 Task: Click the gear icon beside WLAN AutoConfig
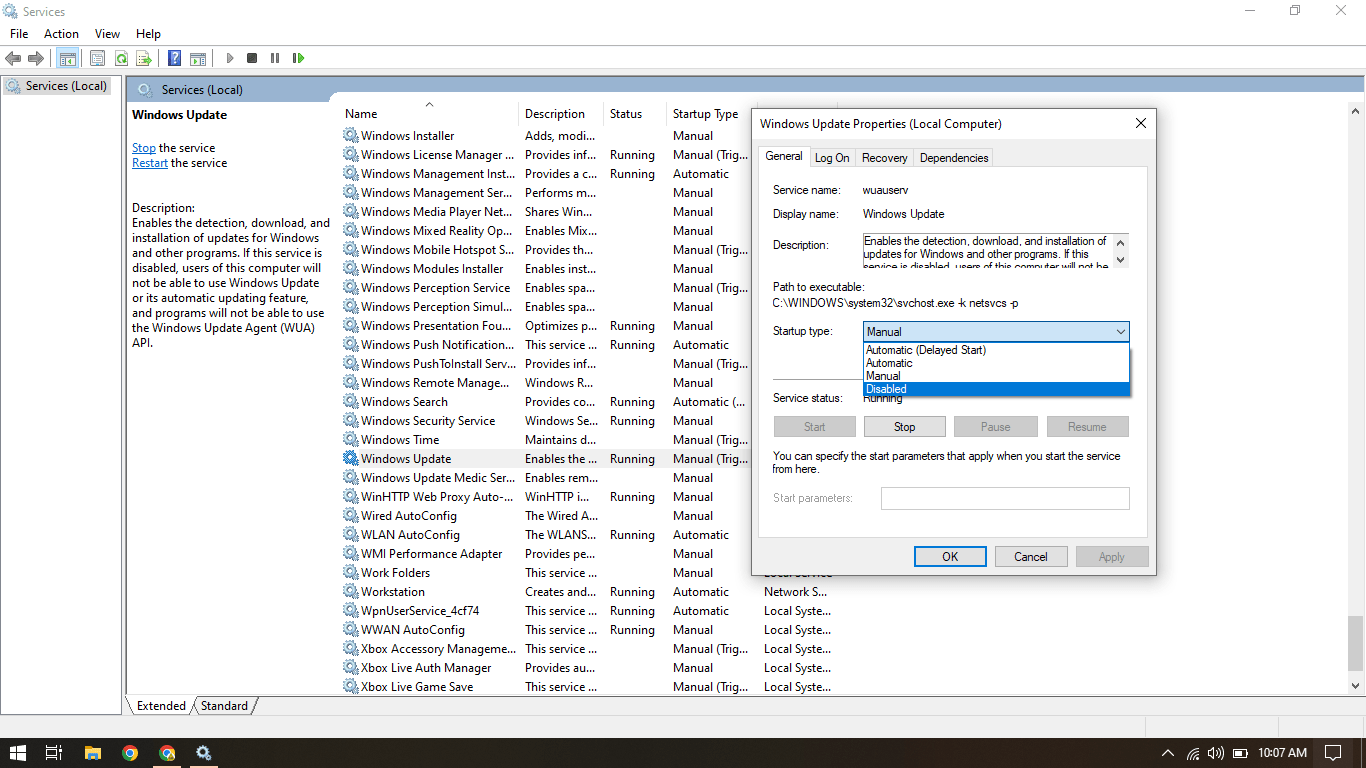351,534
